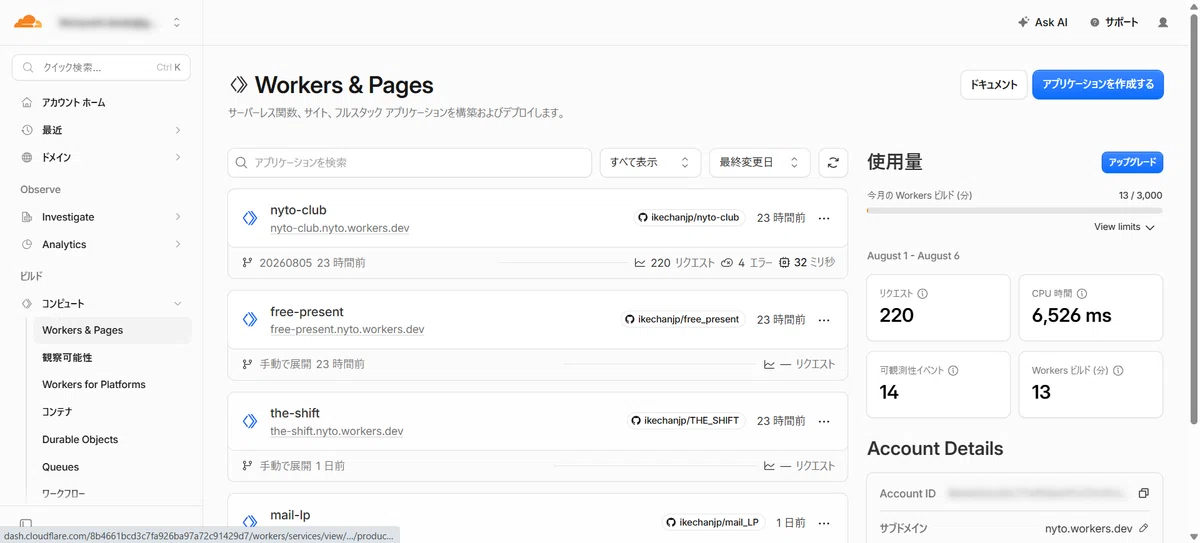Click the refresh list icon
The image size is (1200, 543).
pos(832,162)
